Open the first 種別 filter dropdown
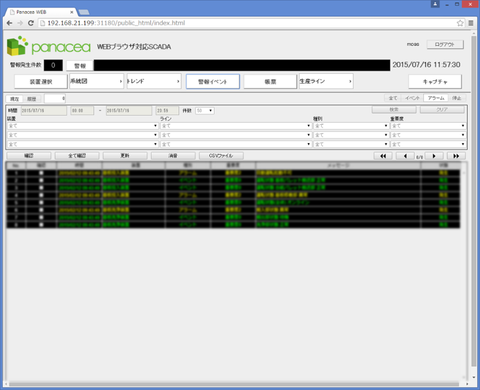480x390 pixels. click(351, 126)
